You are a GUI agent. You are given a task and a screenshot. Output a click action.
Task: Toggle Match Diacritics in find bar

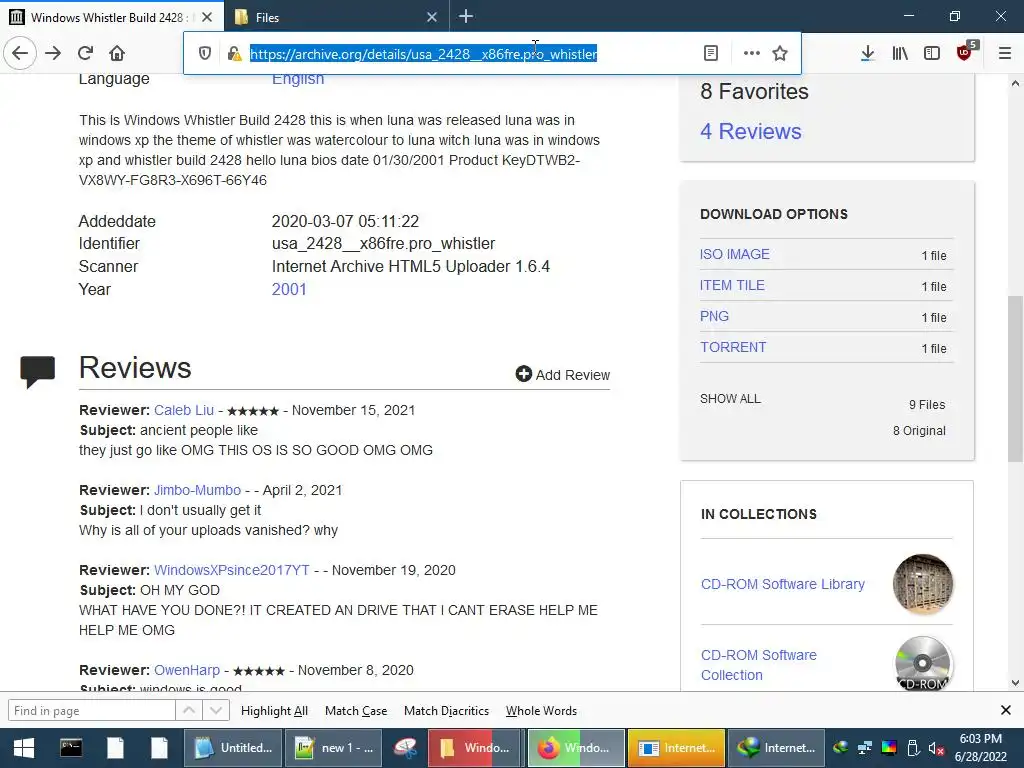click(x=446, y=711)
